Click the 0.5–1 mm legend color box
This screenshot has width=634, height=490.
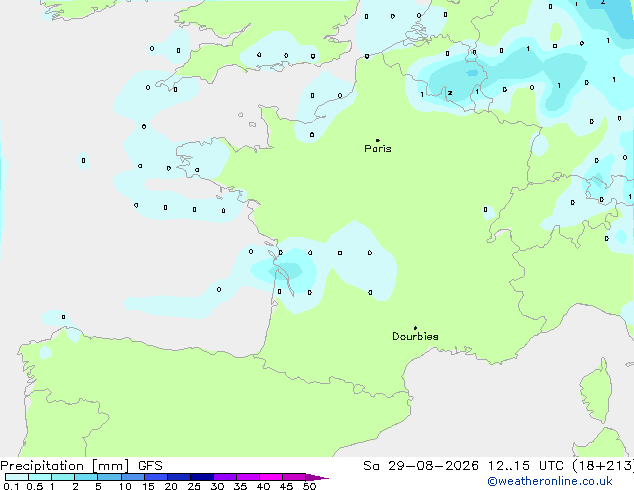[40, 477]
